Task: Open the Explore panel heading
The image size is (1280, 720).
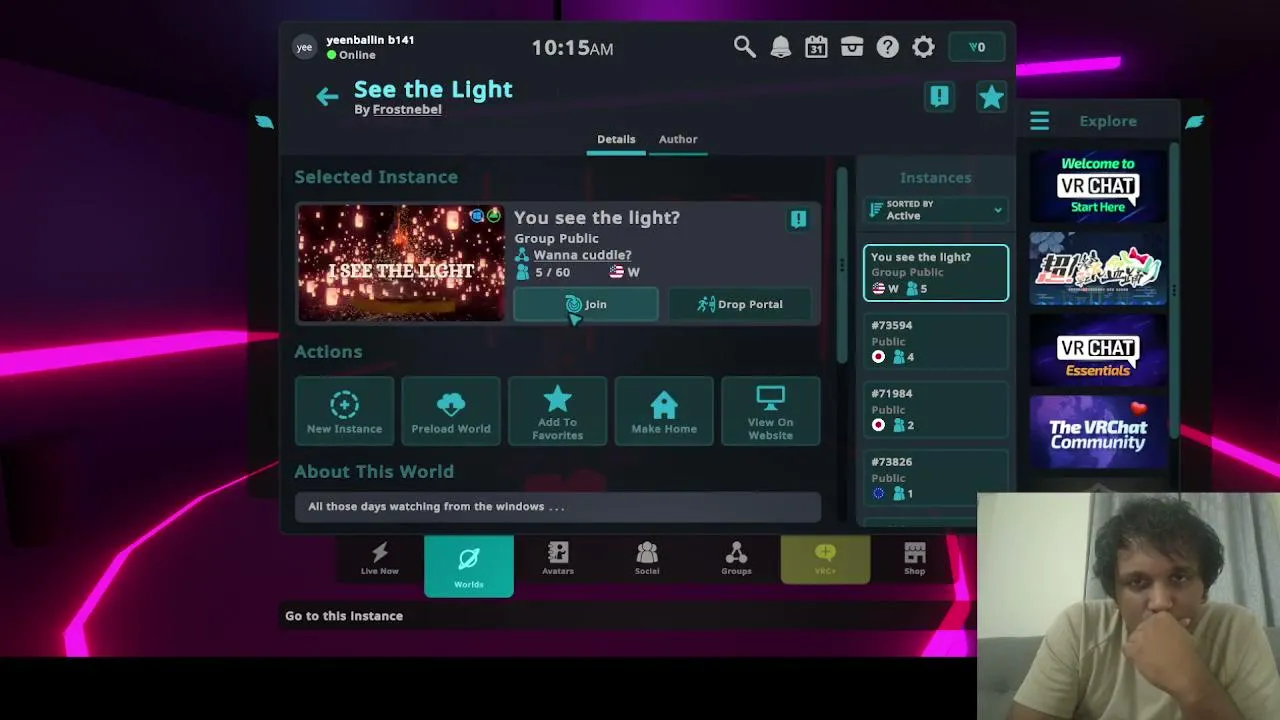Action: pyautogui.click(x=1108, y=121)
